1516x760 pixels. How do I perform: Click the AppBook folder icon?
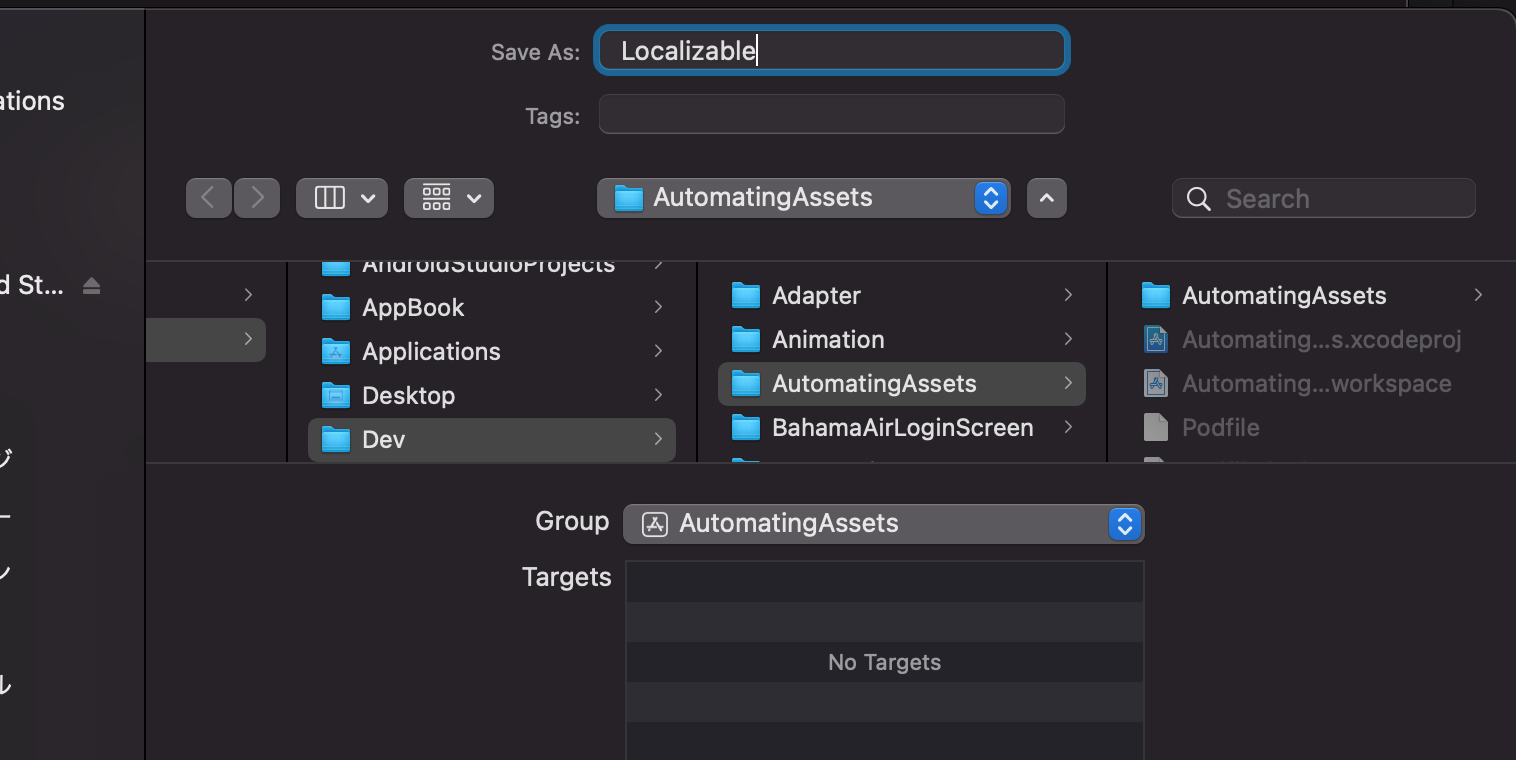coord(335,307)
